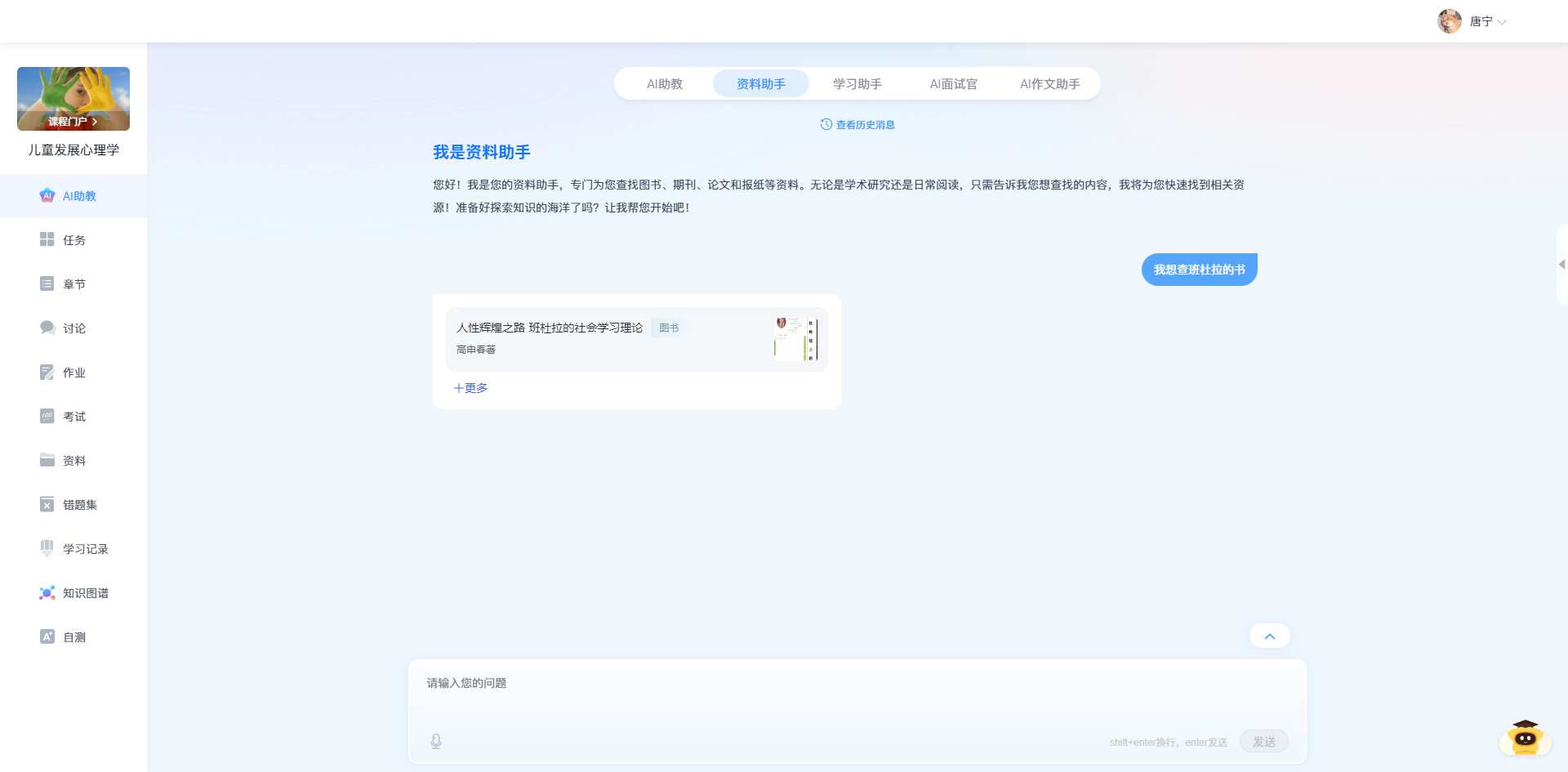Open the 课程门户 course portal image
The height and width of the screenshot is (772, 1568).
tap(73, 99)
